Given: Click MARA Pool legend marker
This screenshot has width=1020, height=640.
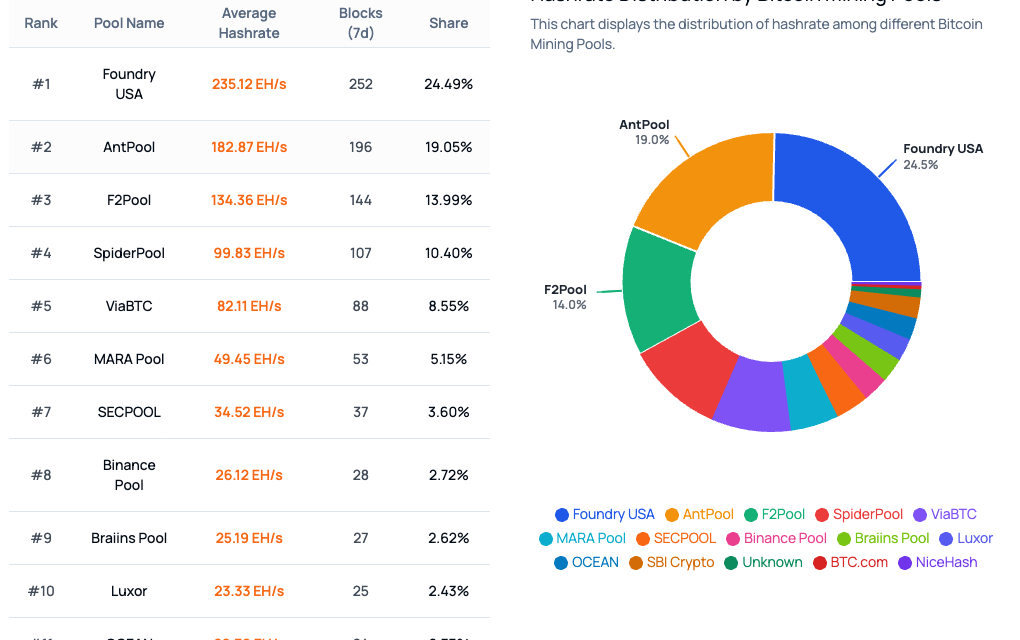Looking at the screenshot, I should coord(546,539).
